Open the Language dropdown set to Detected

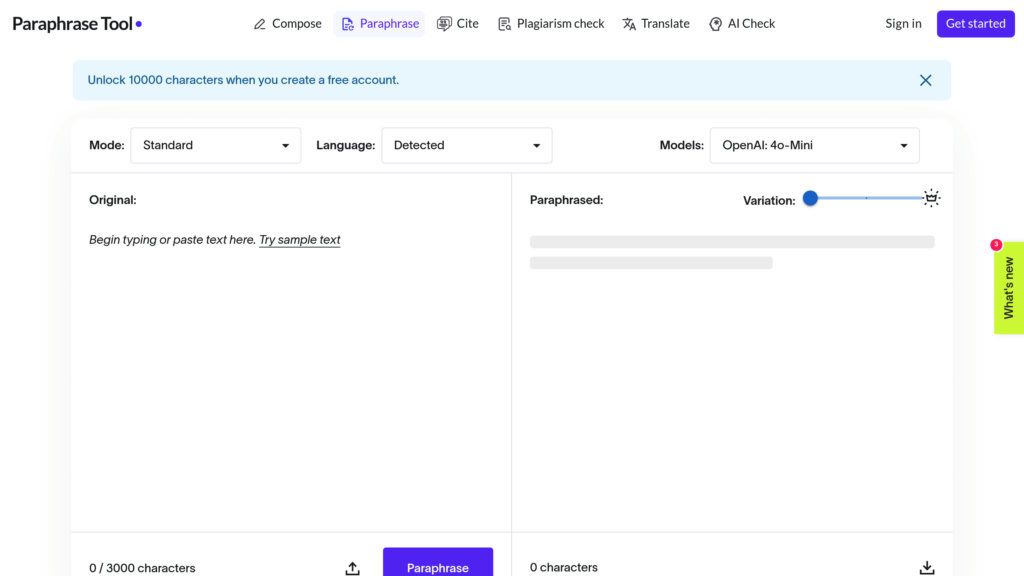[466, 144]
